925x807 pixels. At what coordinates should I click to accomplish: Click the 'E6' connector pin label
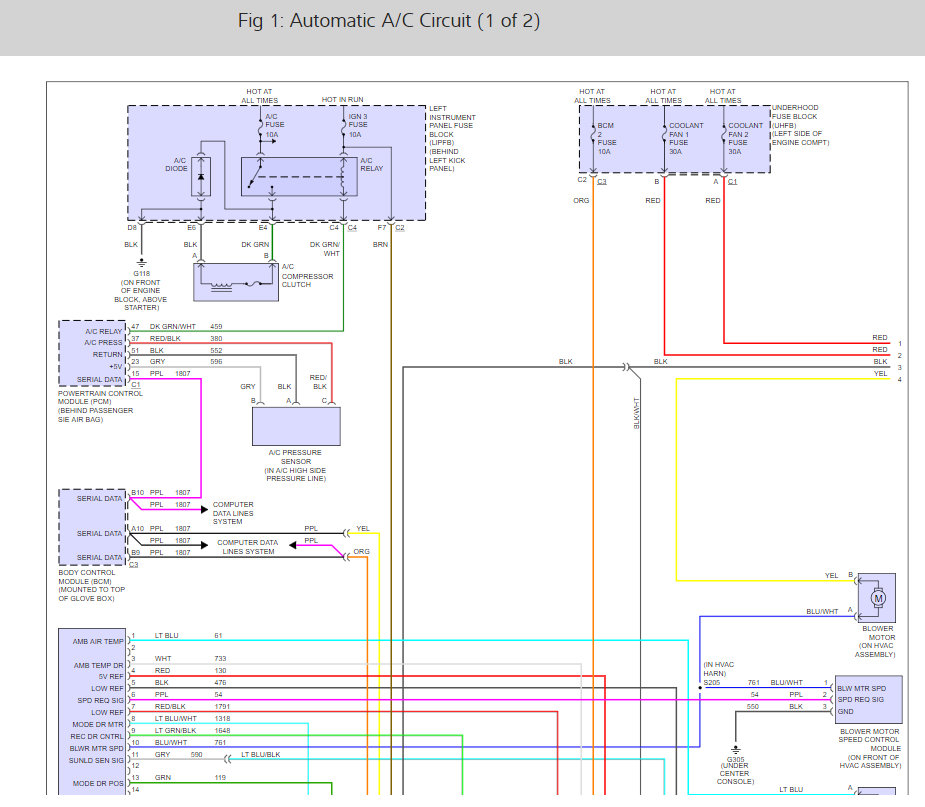[192, 228]
